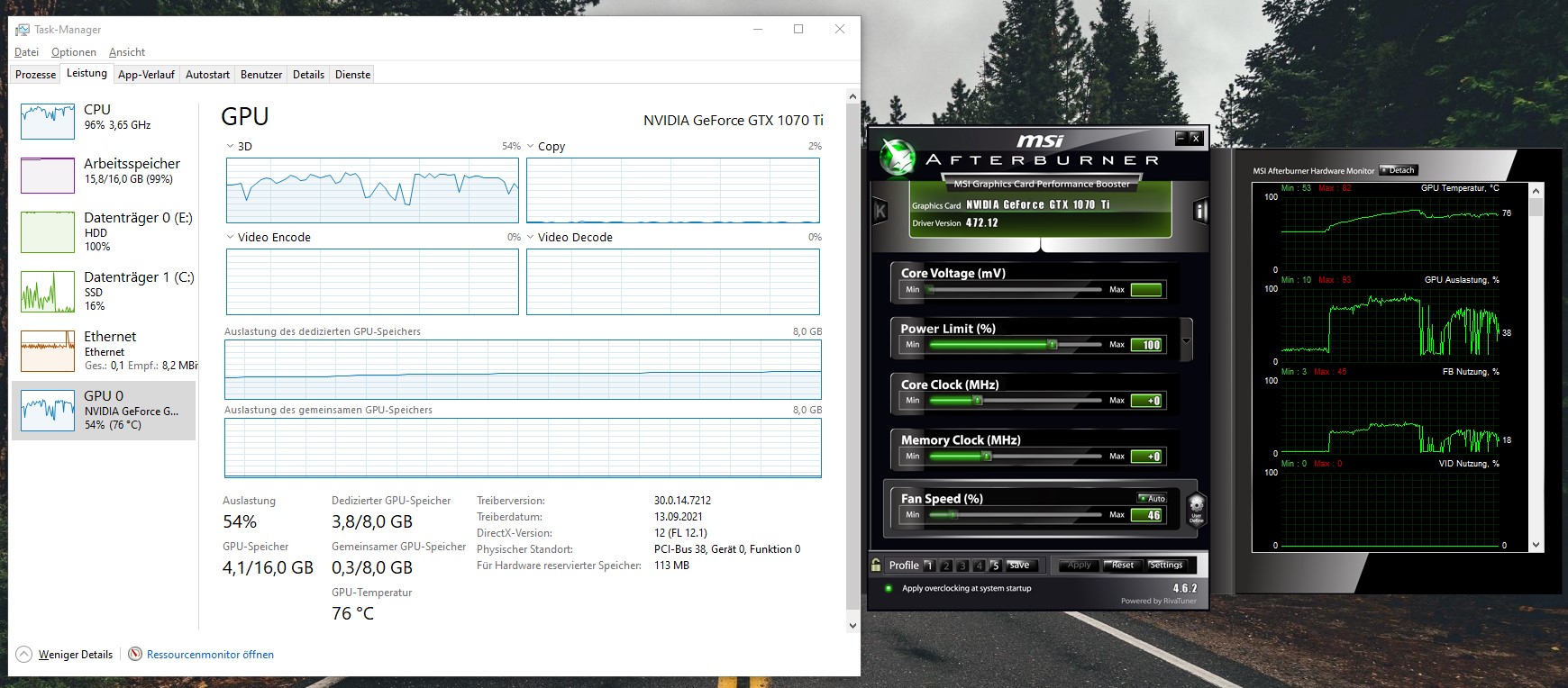Viewport: 1568px width, 688px height.
Task: Toggle Apply overclocking at system startup
Action: click(889, 588)
